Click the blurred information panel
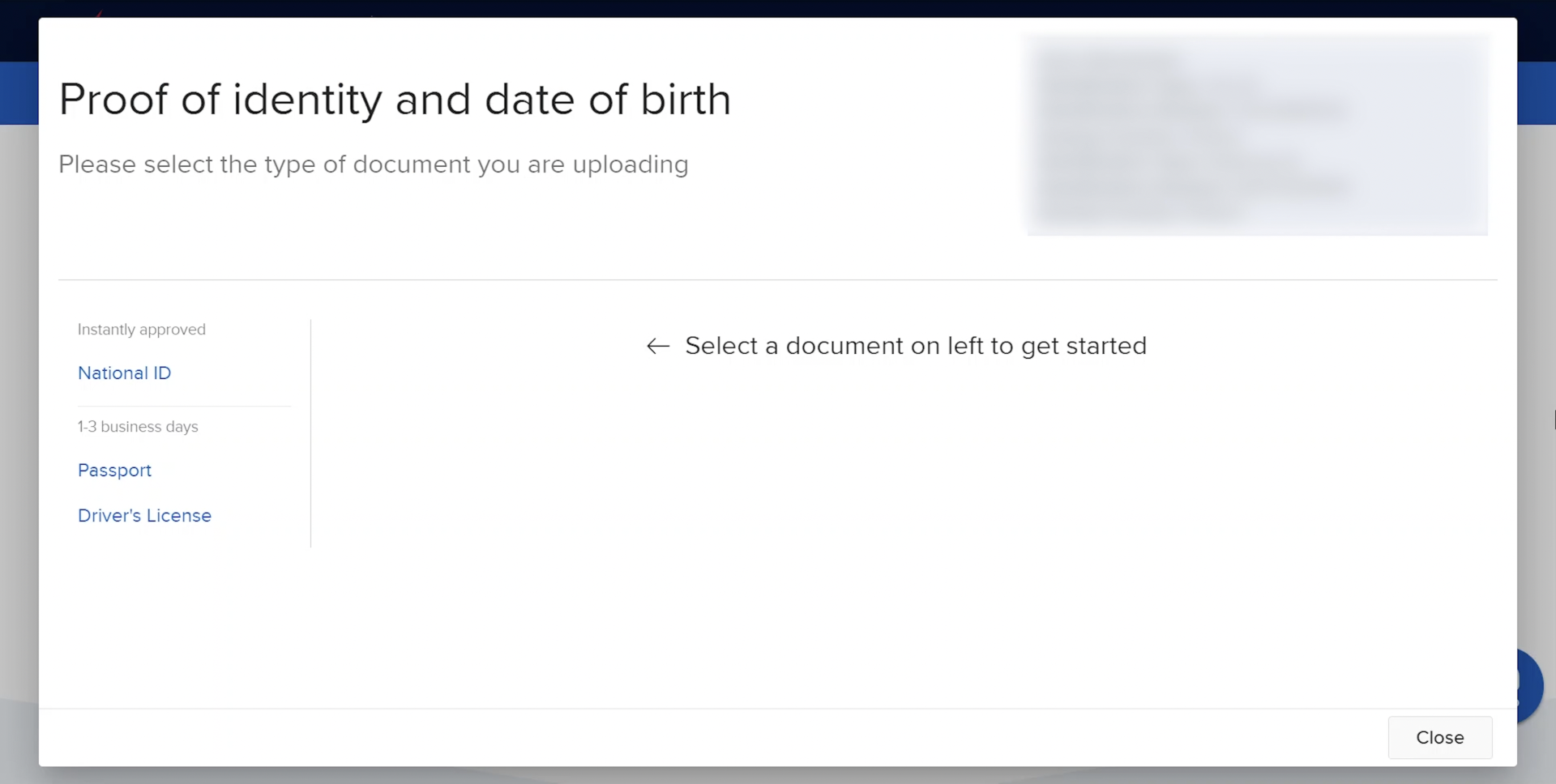1556x784 pixels. (1256, 135)
